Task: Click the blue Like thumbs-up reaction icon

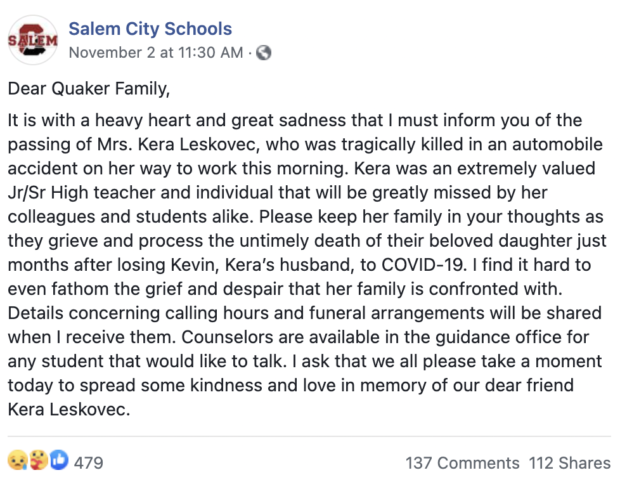Action: (59, 460)
